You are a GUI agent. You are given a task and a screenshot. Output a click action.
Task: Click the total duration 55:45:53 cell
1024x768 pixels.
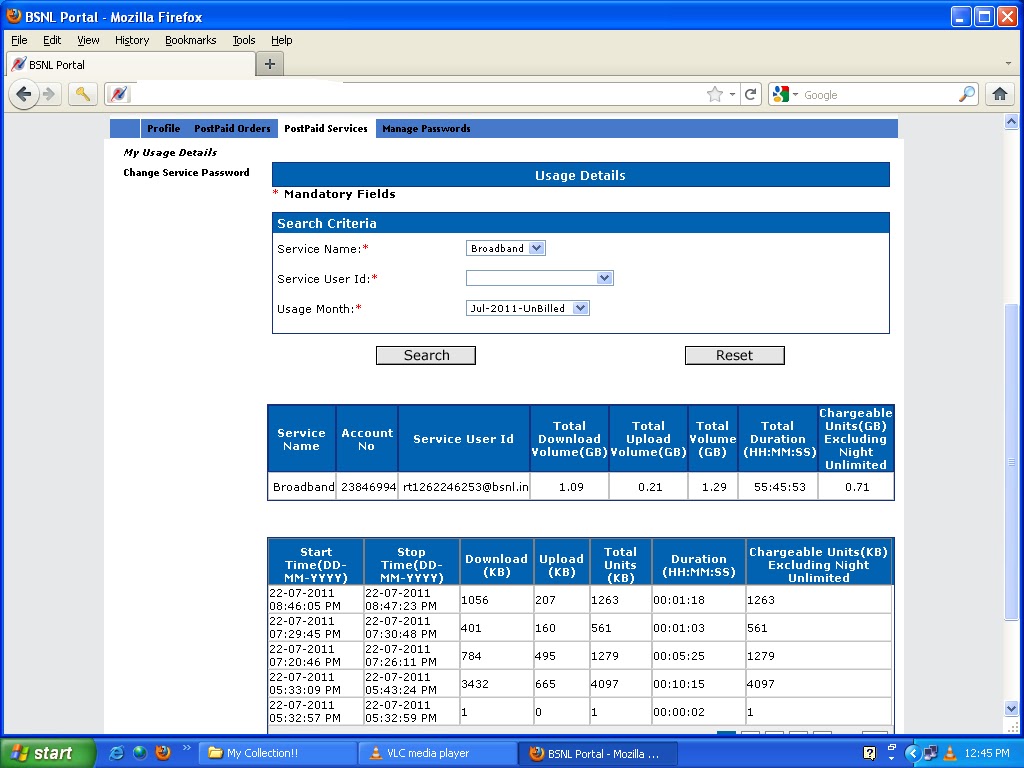778,487
